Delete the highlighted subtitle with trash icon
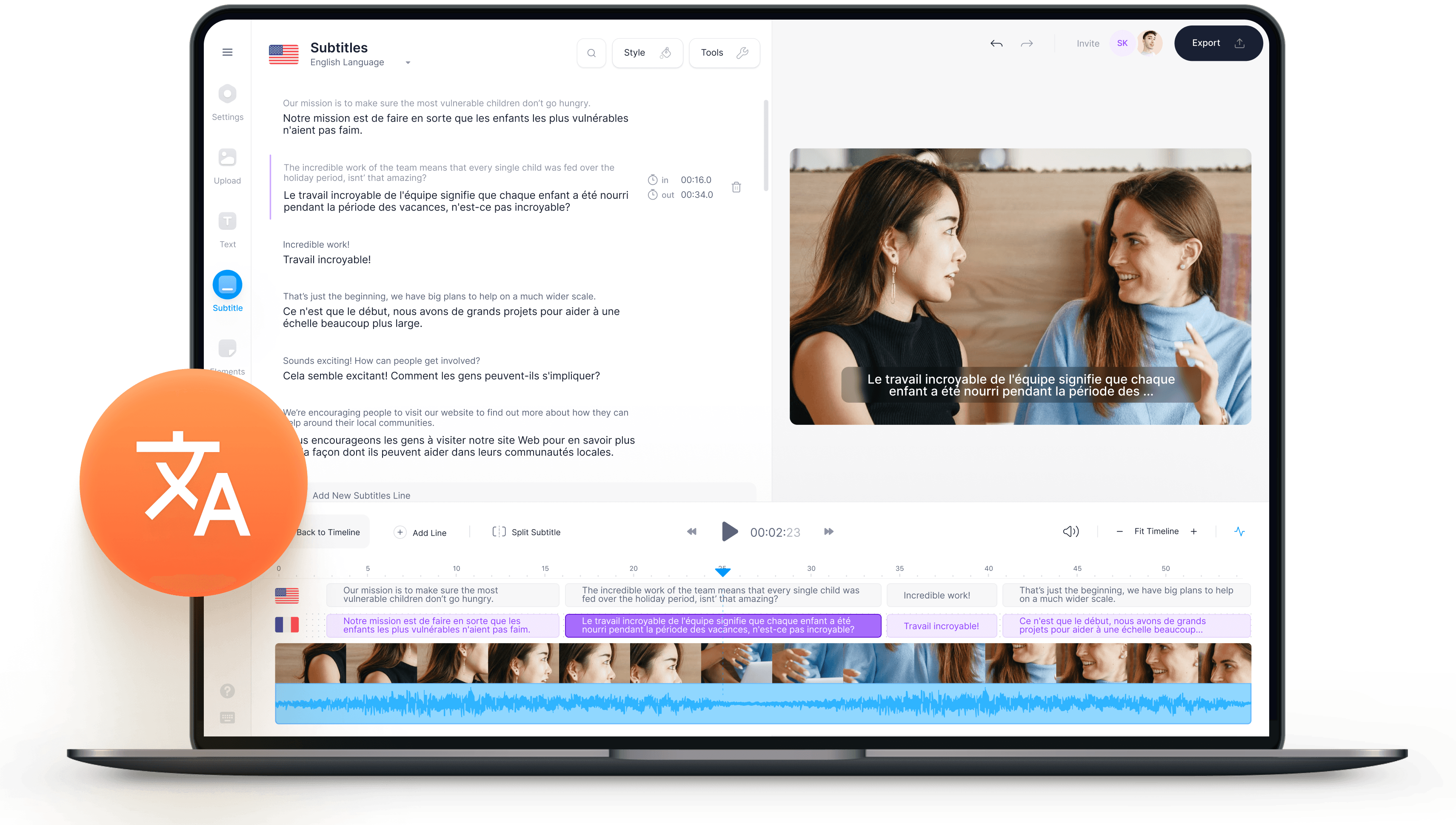The image size is (1456, 825). [x=736, y=187]
